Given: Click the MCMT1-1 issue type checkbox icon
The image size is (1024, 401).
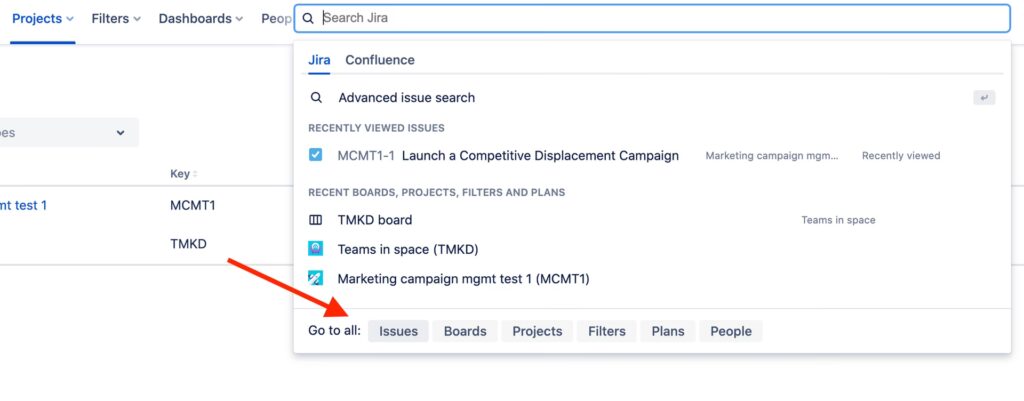Looking at the screenshot, I should click(x=316, y=156).
